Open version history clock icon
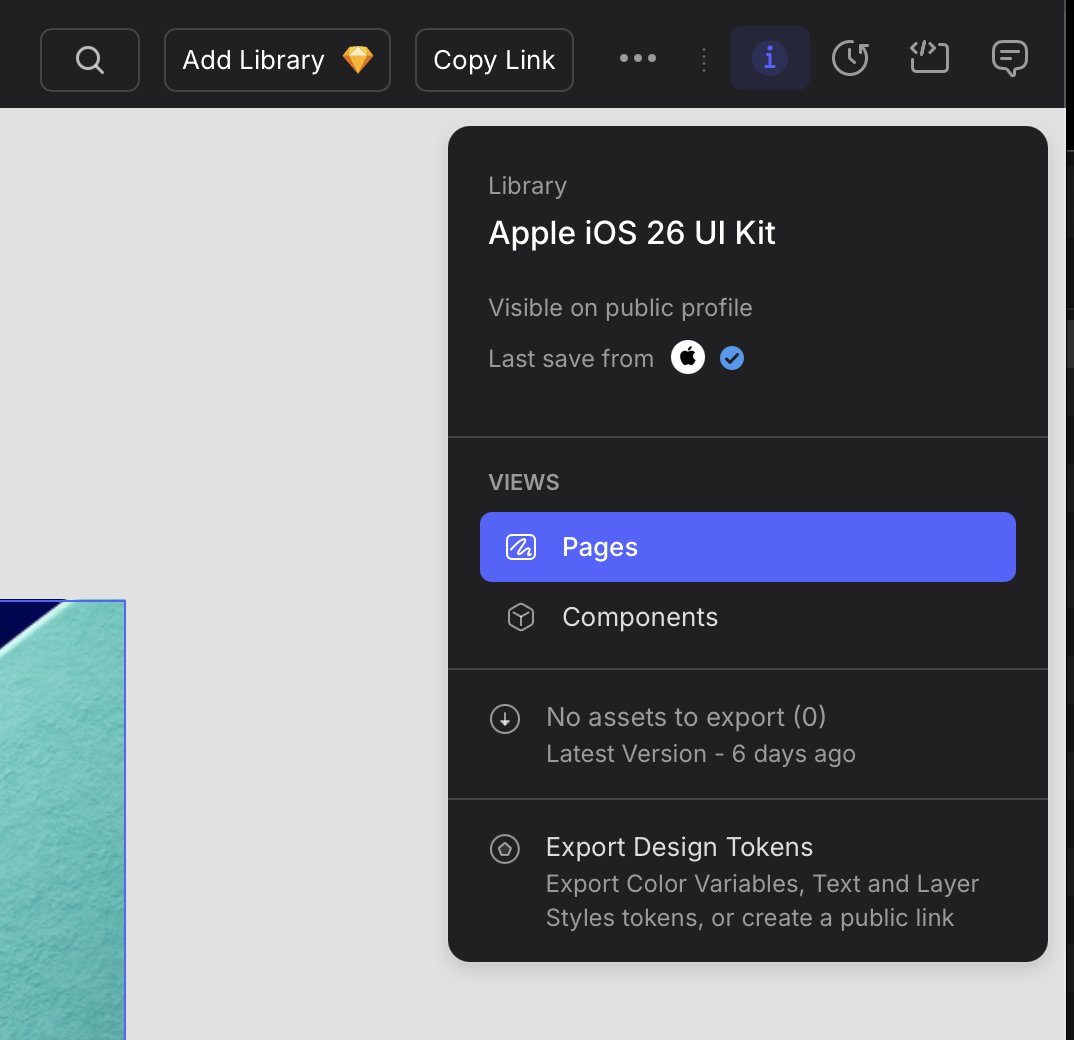 (850, 58)
